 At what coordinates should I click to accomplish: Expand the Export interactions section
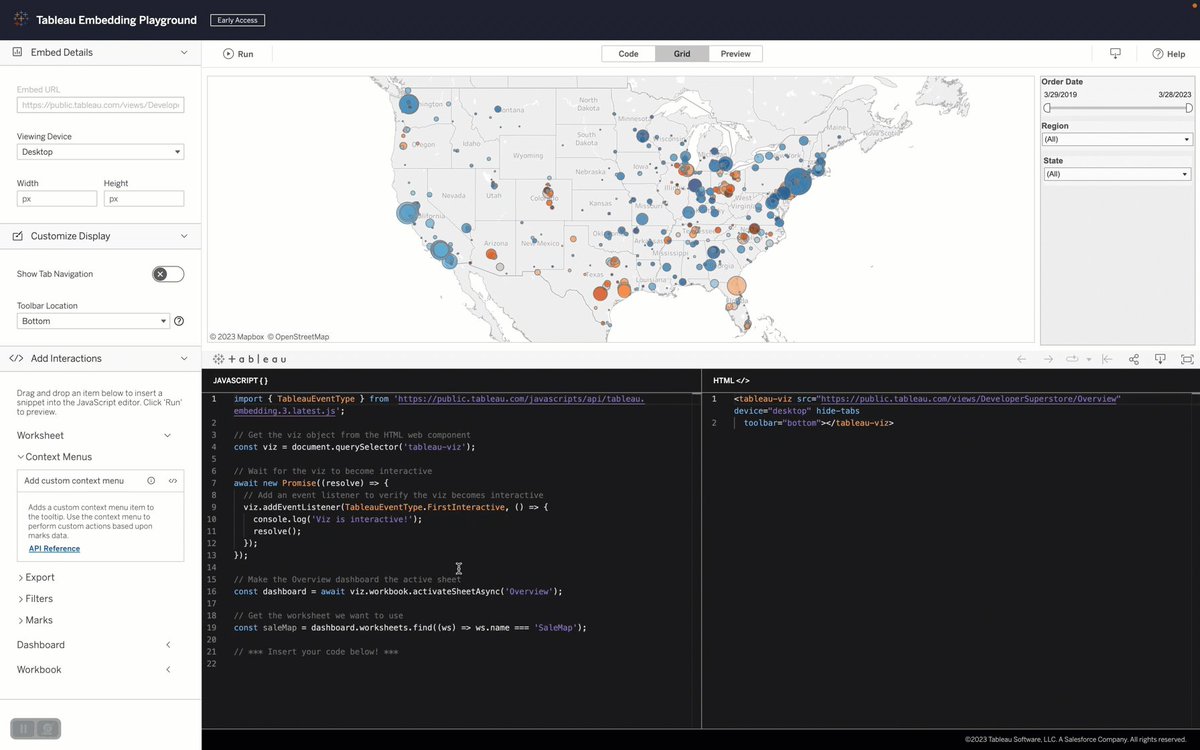click(x=40, y=577)
